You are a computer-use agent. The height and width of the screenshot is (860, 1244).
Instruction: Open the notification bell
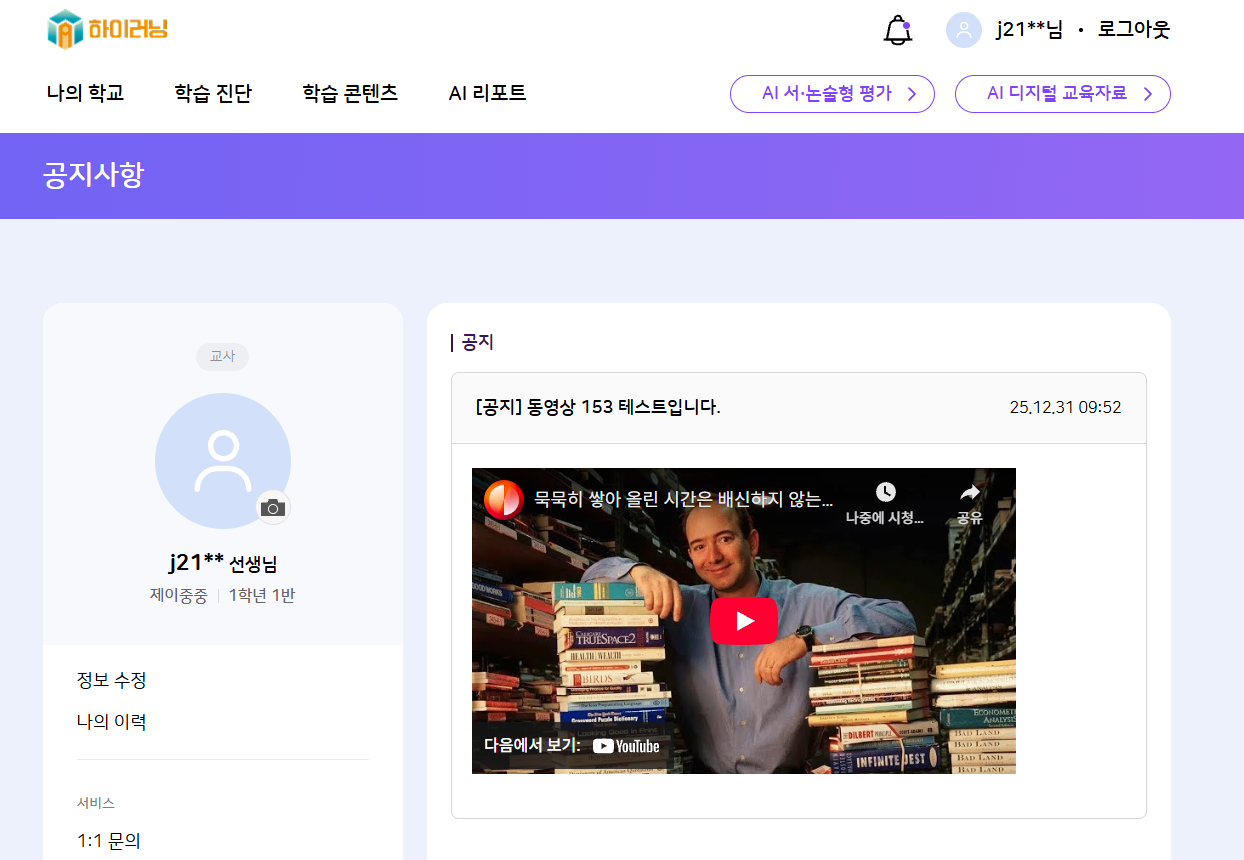coord(898,30)
